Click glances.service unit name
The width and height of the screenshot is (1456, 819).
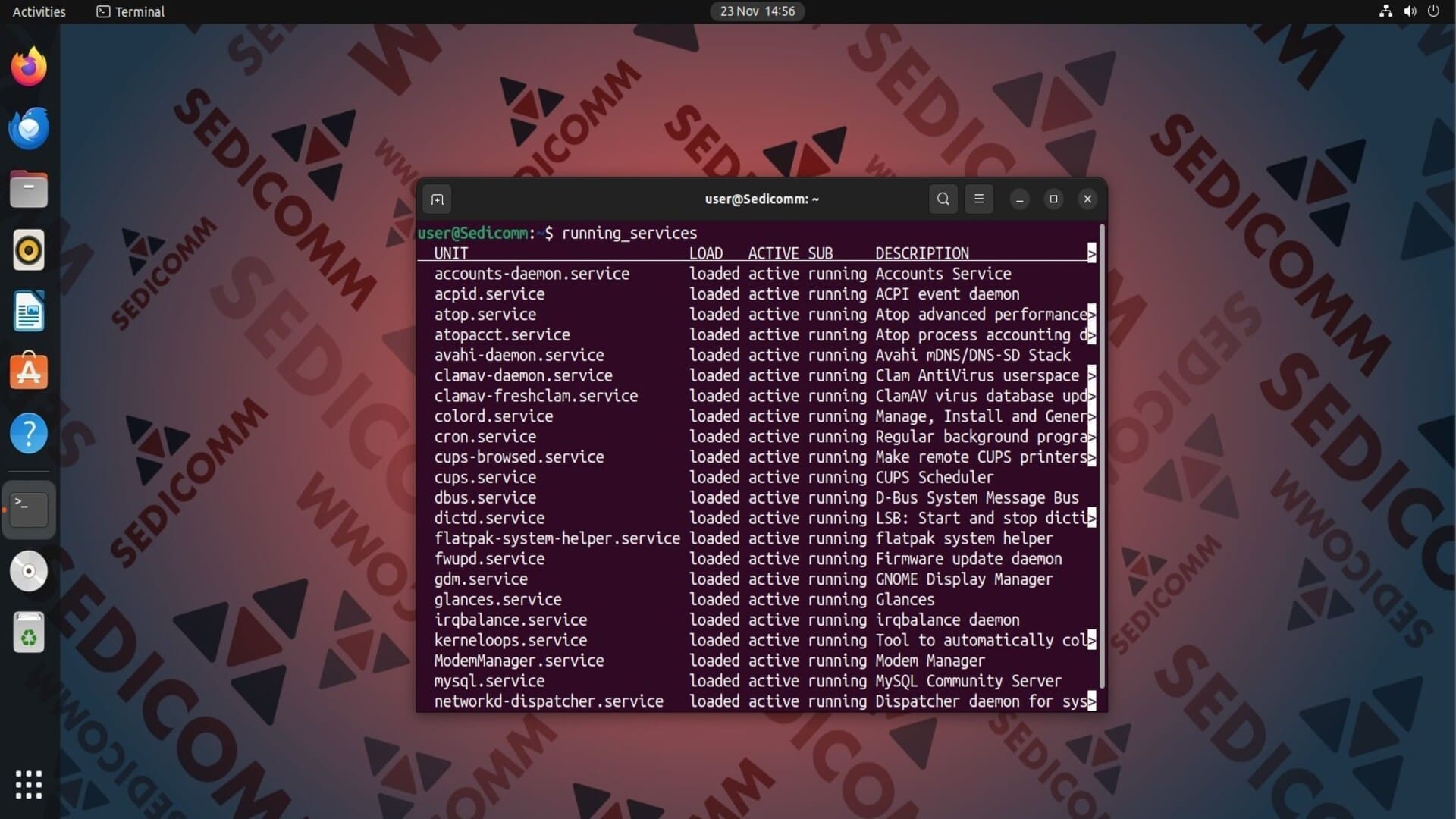tap(497, 600)
